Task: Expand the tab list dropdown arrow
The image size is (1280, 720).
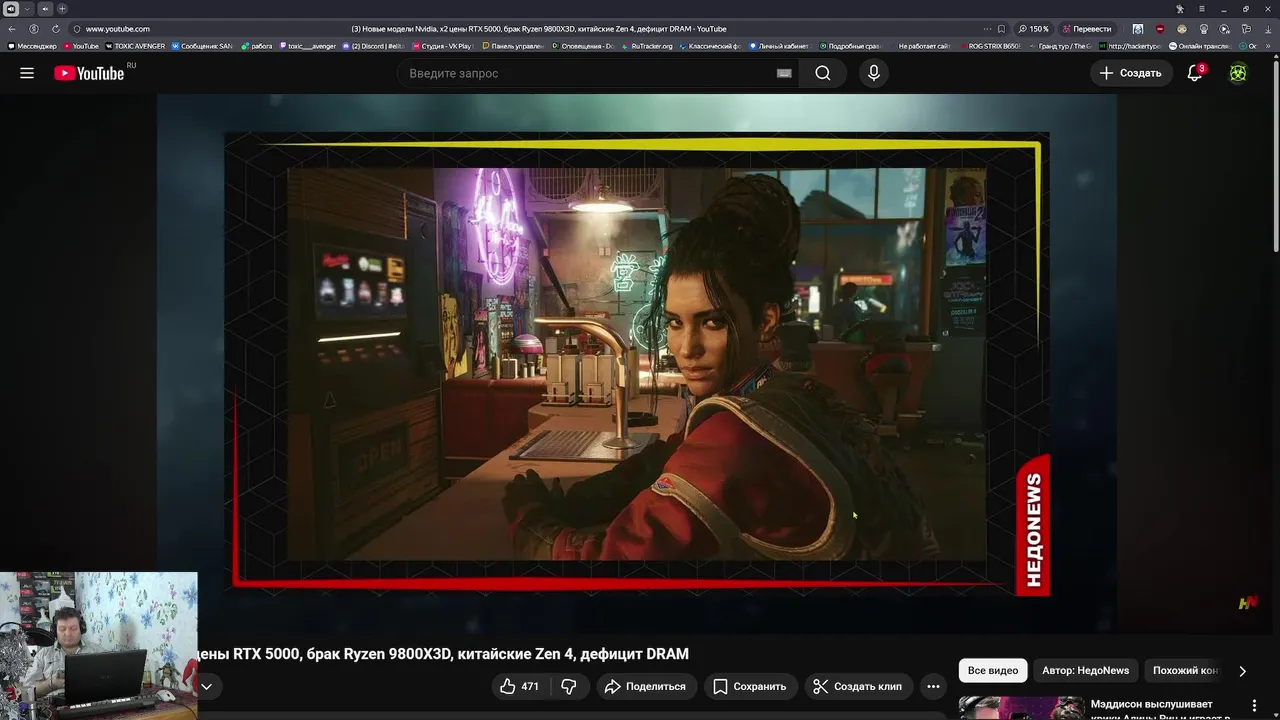Action: tap(27, 9)
